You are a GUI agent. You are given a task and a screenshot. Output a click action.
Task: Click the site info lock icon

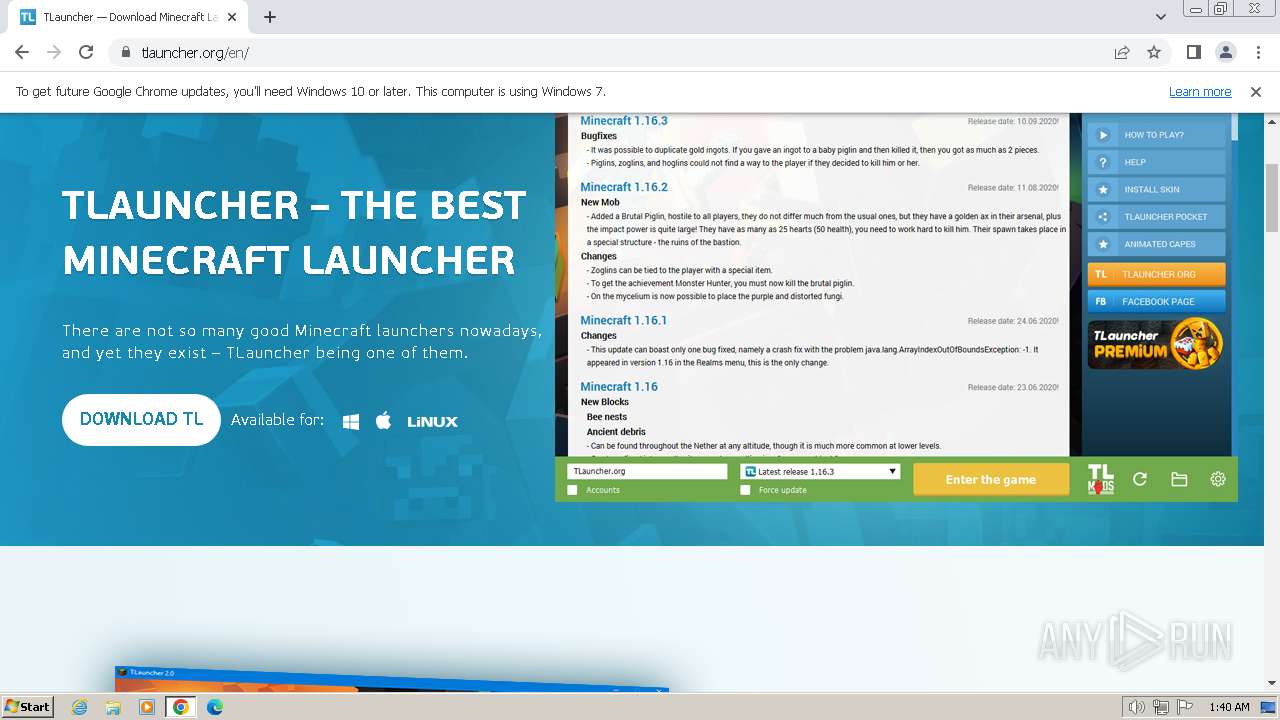tap(126, 52)
